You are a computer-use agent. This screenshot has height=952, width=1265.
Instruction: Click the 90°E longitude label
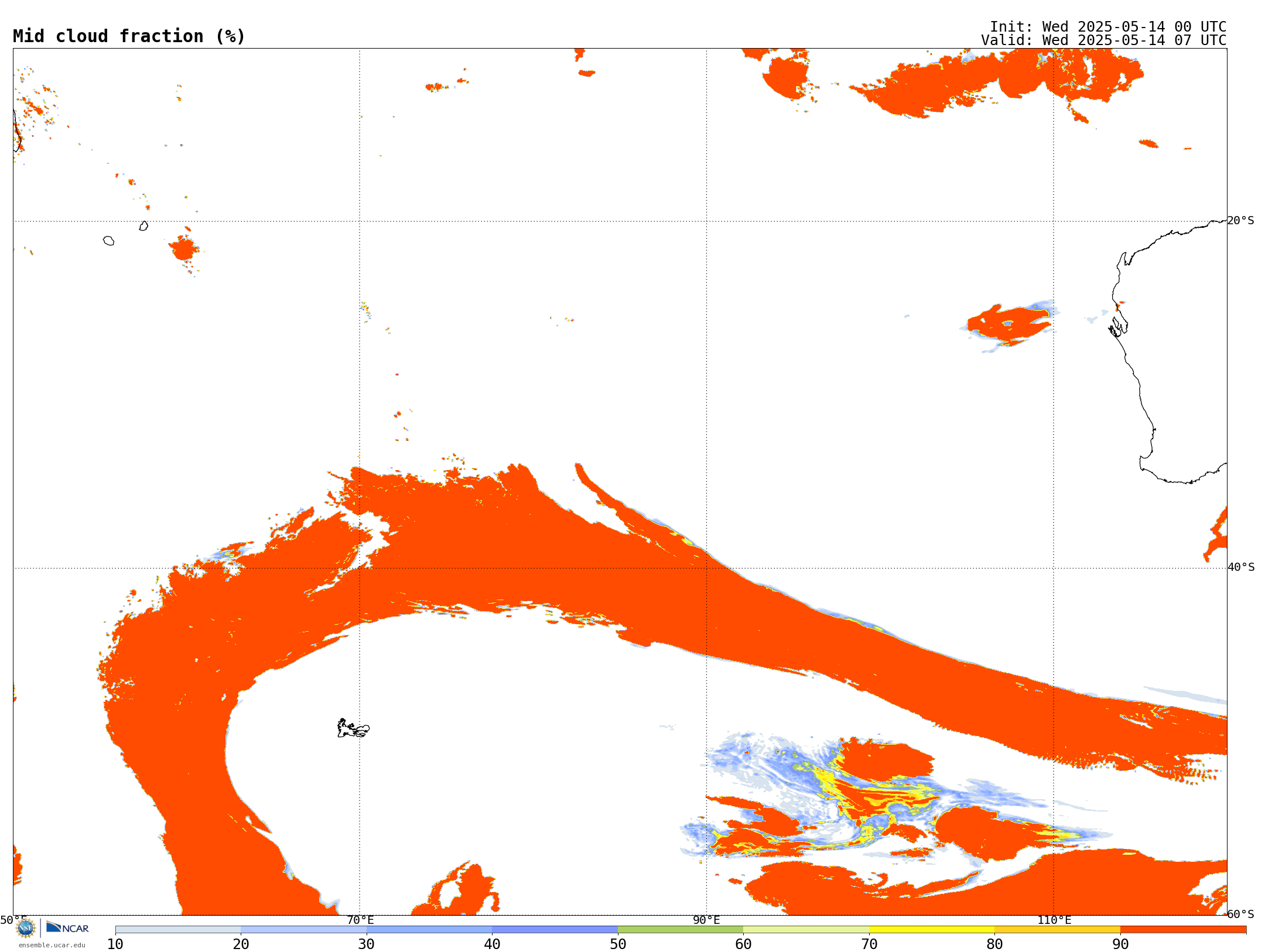[x=707, y=920]
